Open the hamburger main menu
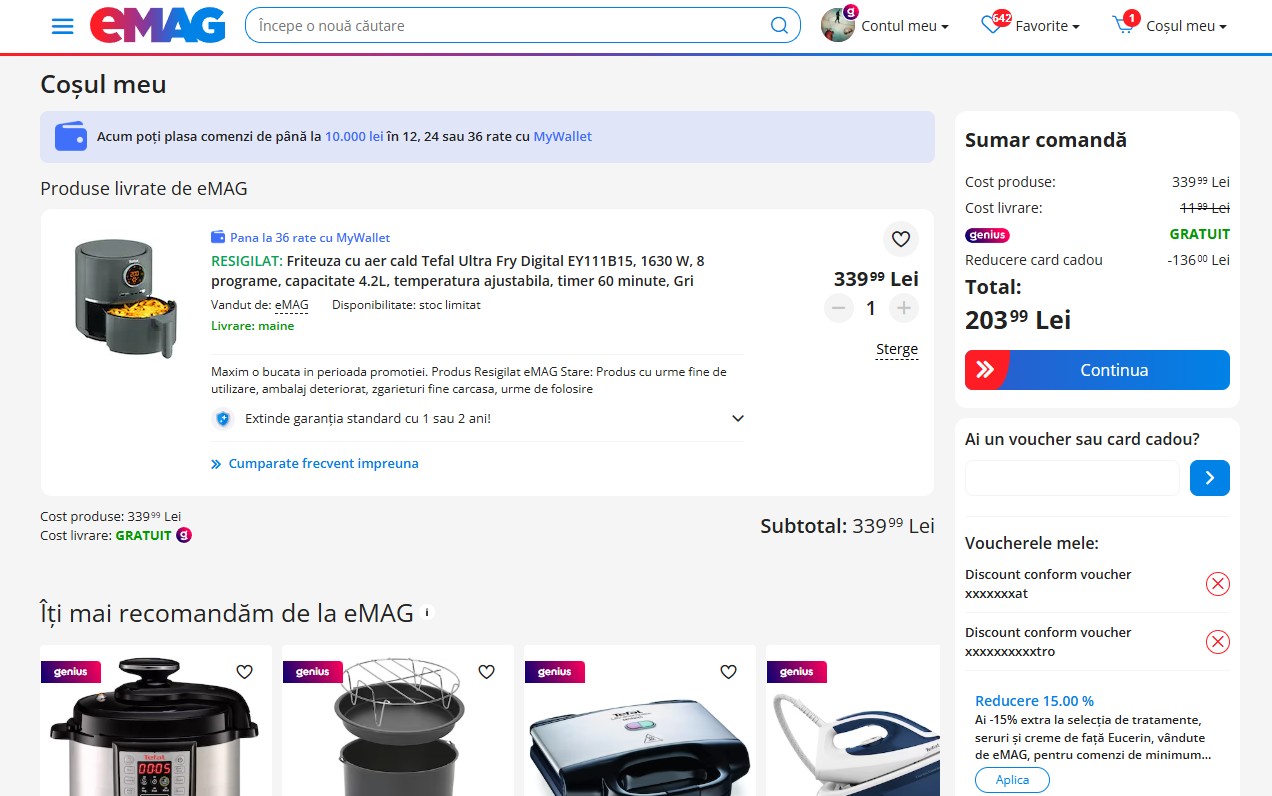This screenshot has height=796, width=1272. [63, 26]
